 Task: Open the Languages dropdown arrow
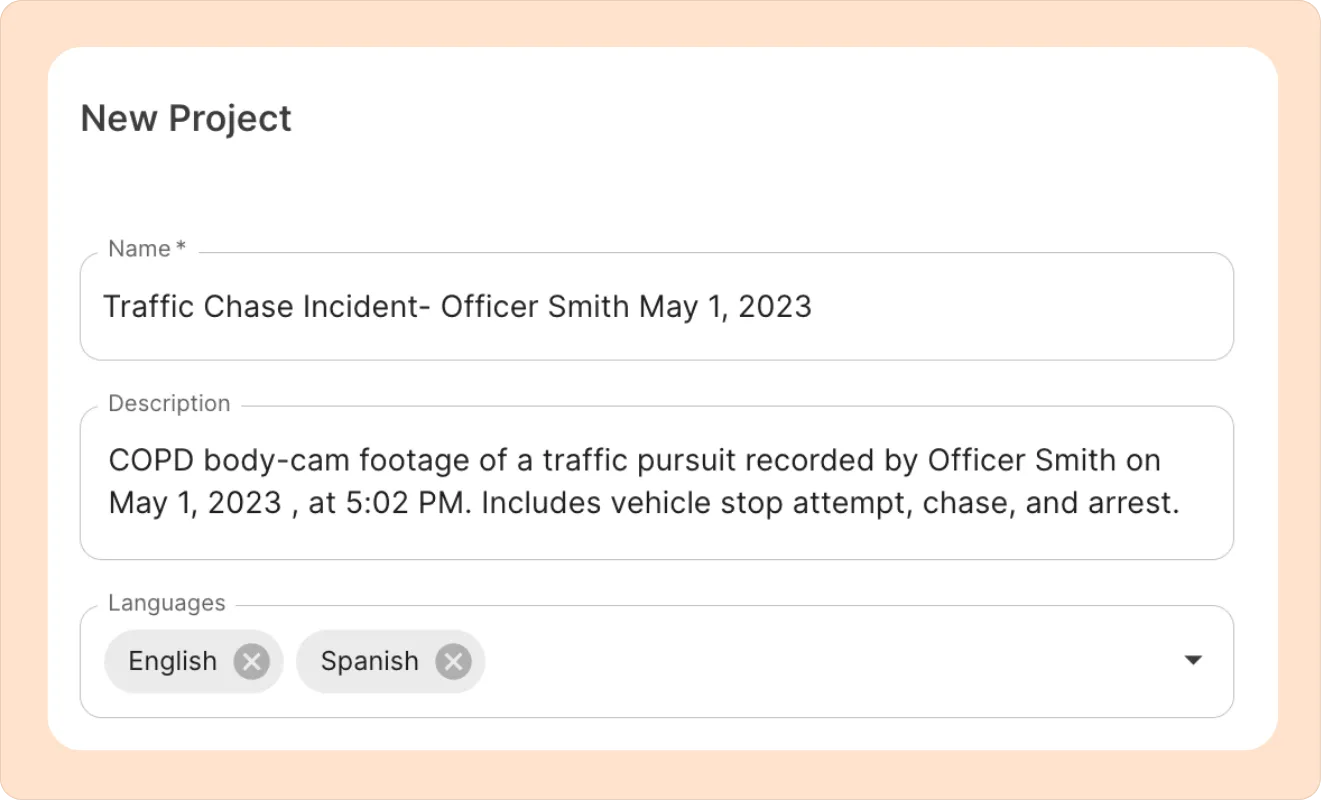(x=1192, y=661)
